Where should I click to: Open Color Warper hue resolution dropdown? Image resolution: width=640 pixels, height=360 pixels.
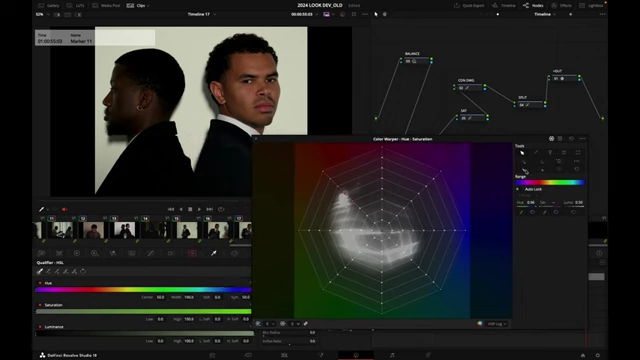click(x=270, y=324)
